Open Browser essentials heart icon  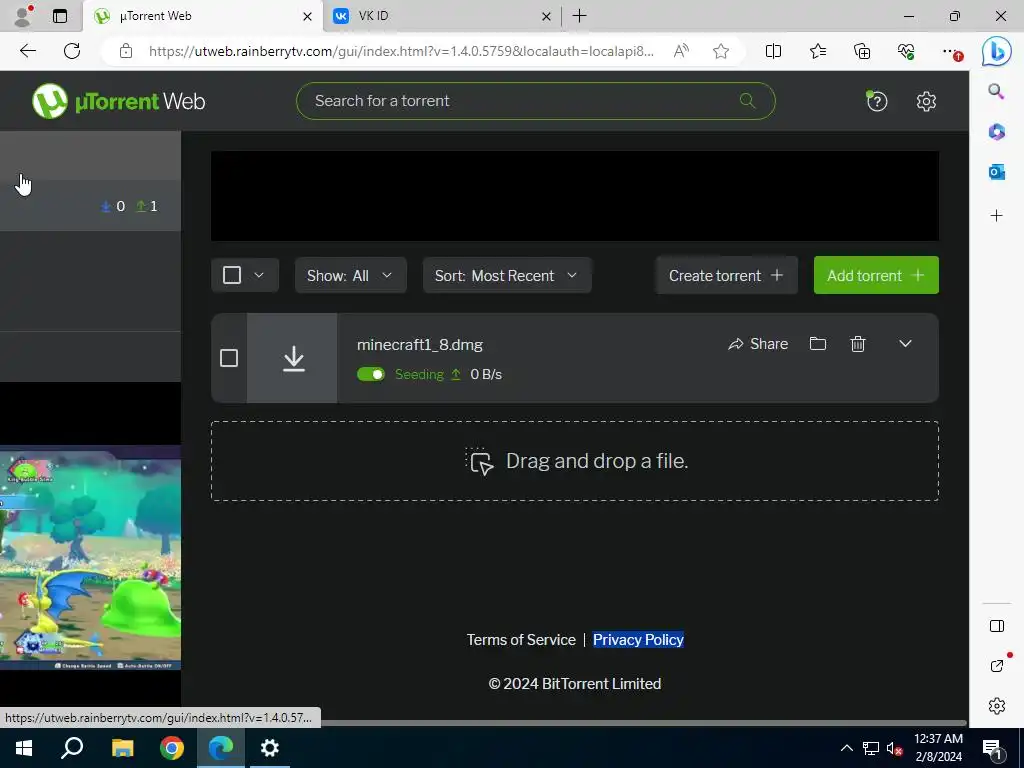tap(906, 51)
